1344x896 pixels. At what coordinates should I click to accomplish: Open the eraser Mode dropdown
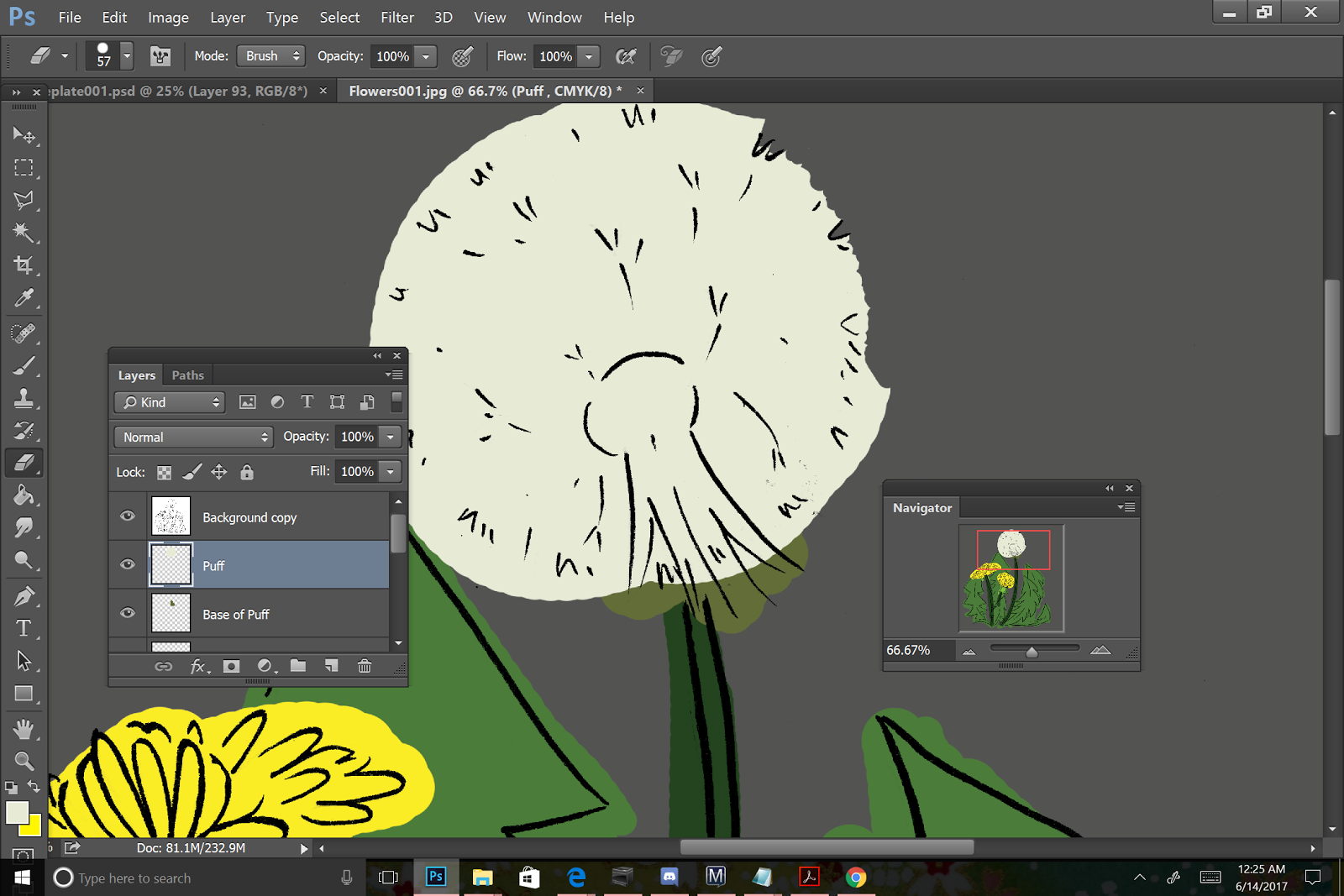(270, 56)
